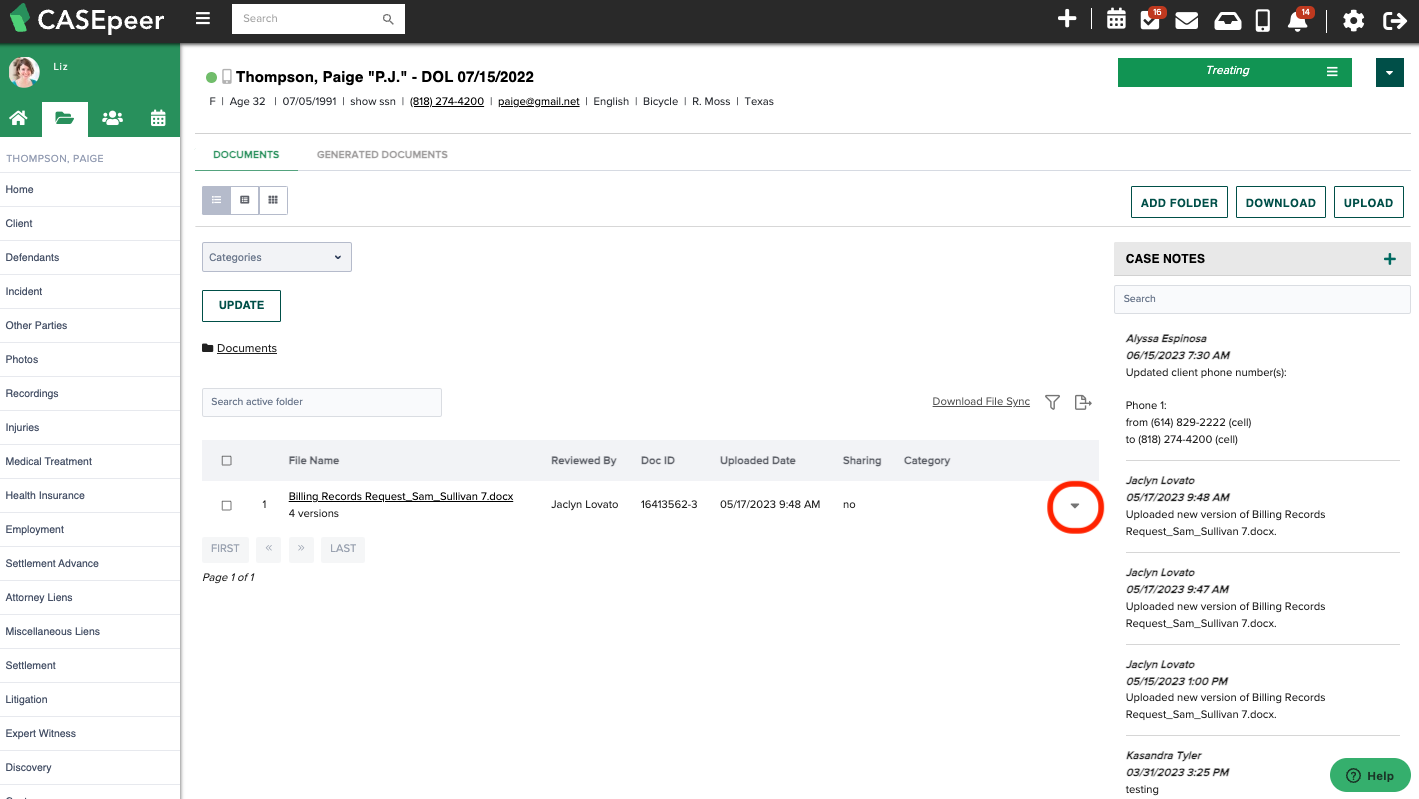Viewport: 1419px width, 799px height.
Task: Expand the row actions arrow for Billing Records file
Action: click(1075, 506)
